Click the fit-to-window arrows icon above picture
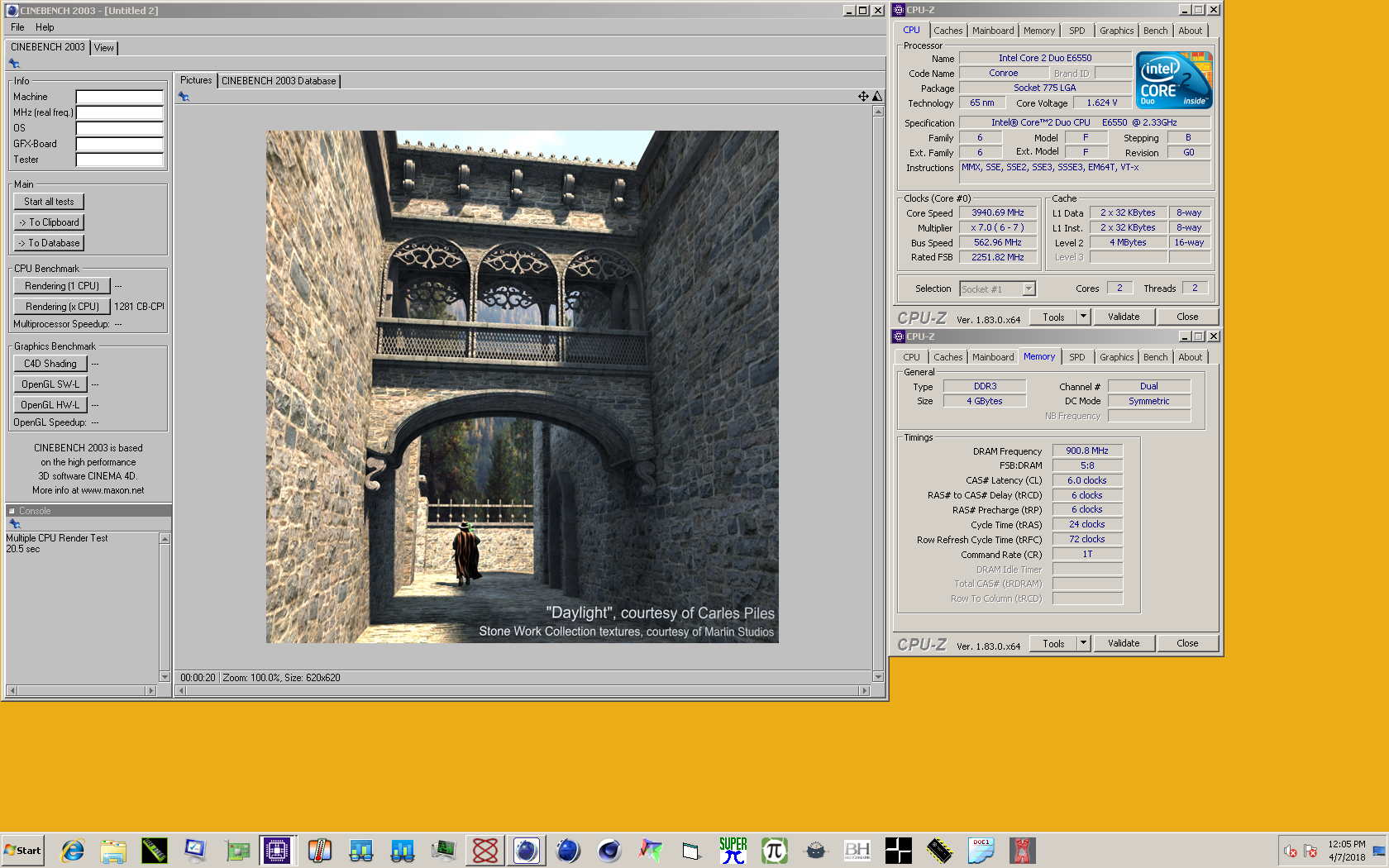The width and height of the screenshot is (1389, 868). click(863, 97)
